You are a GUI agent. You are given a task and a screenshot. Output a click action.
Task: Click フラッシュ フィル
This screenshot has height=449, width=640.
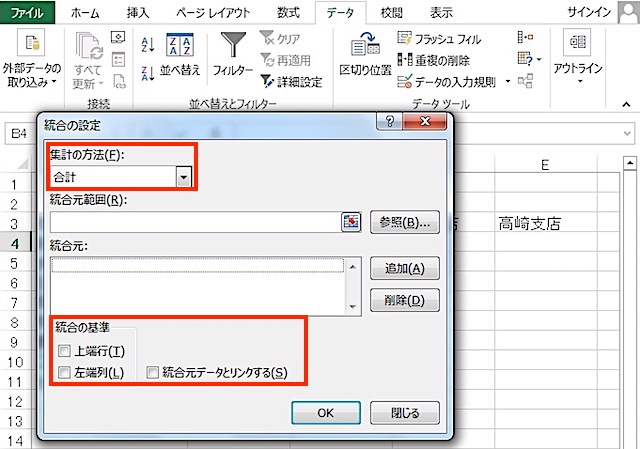click(439, 39)
